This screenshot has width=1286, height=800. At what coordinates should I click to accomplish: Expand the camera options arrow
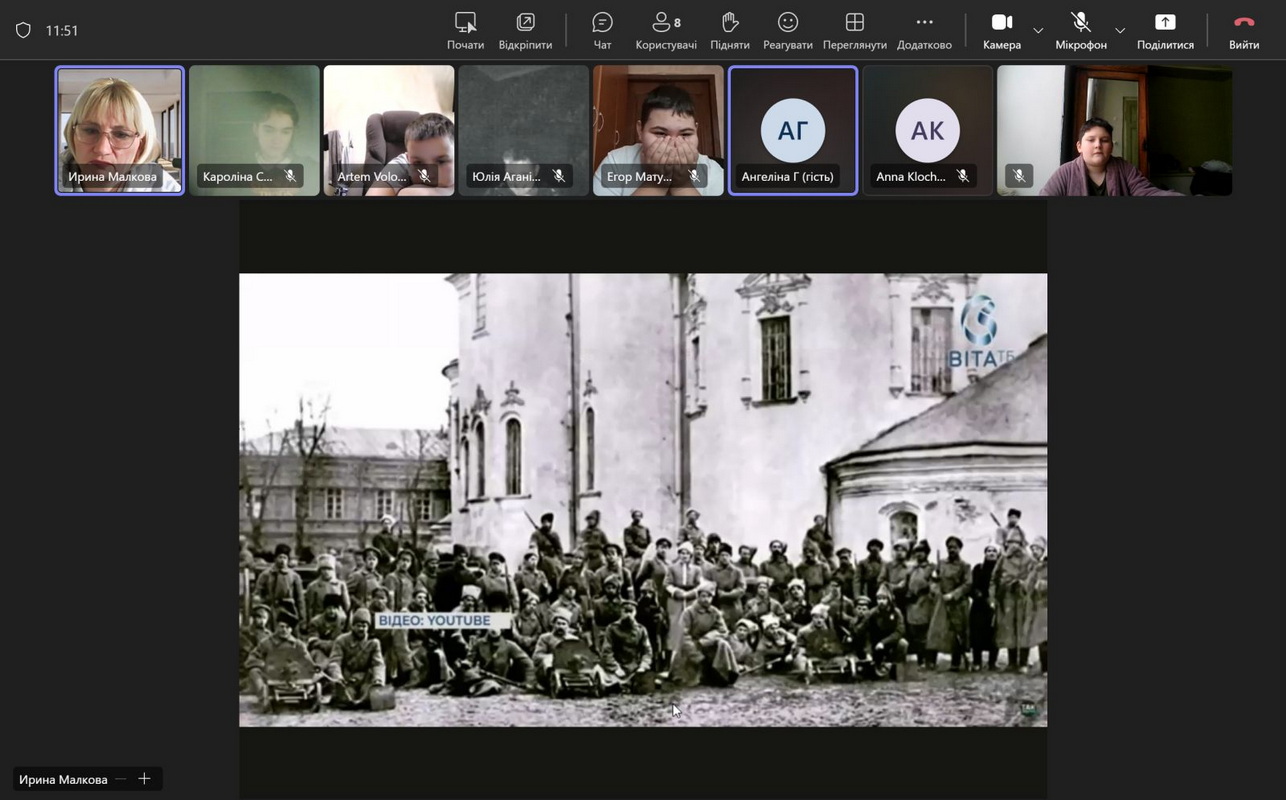pyautogui.click(x=1038, y=31)
